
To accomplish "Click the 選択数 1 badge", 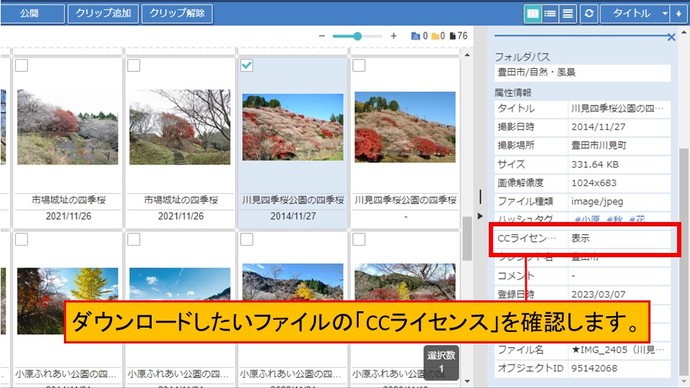I will (441, 362).
